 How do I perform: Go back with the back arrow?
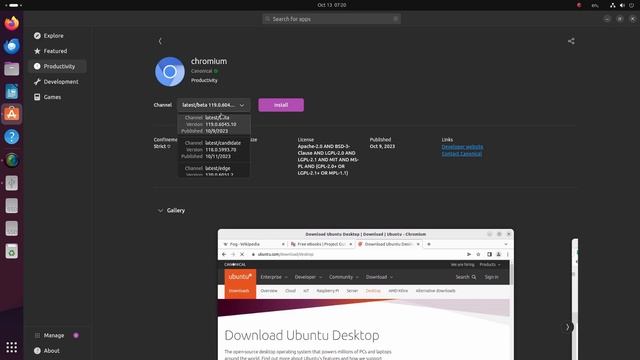tap(160, 41)
